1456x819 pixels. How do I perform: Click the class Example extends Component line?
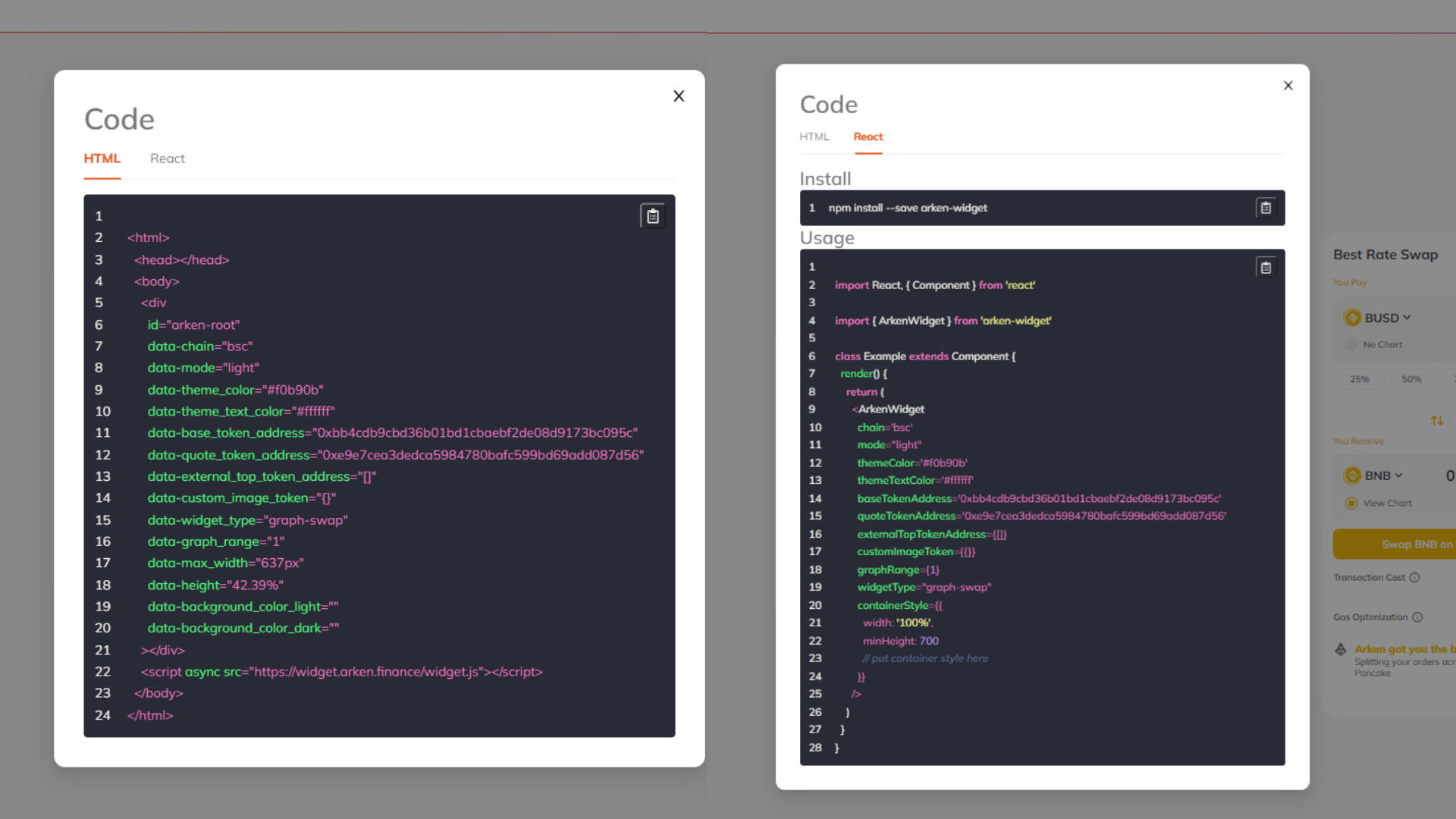[x=925, y=356]
